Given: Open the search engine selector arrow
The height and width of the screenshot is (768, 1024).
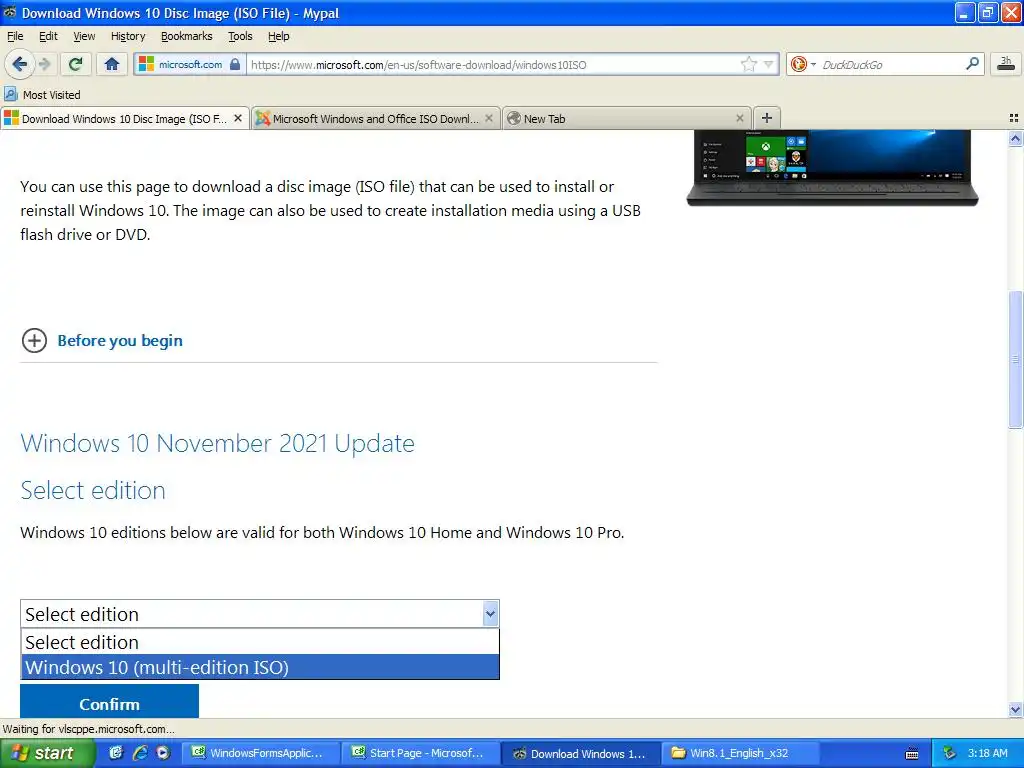Looking at the screenshot, I should pyautogui.click(x=813, y=64).
